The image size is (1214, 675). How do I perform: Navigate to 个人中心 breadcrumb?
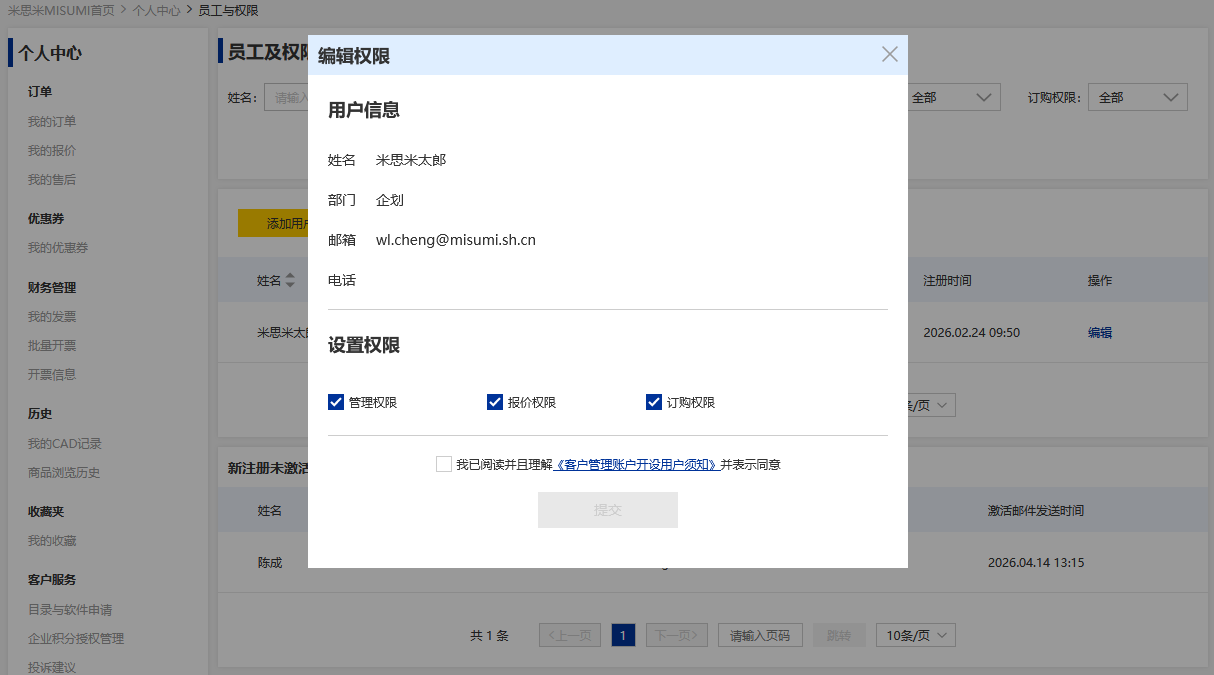point(157,10)
